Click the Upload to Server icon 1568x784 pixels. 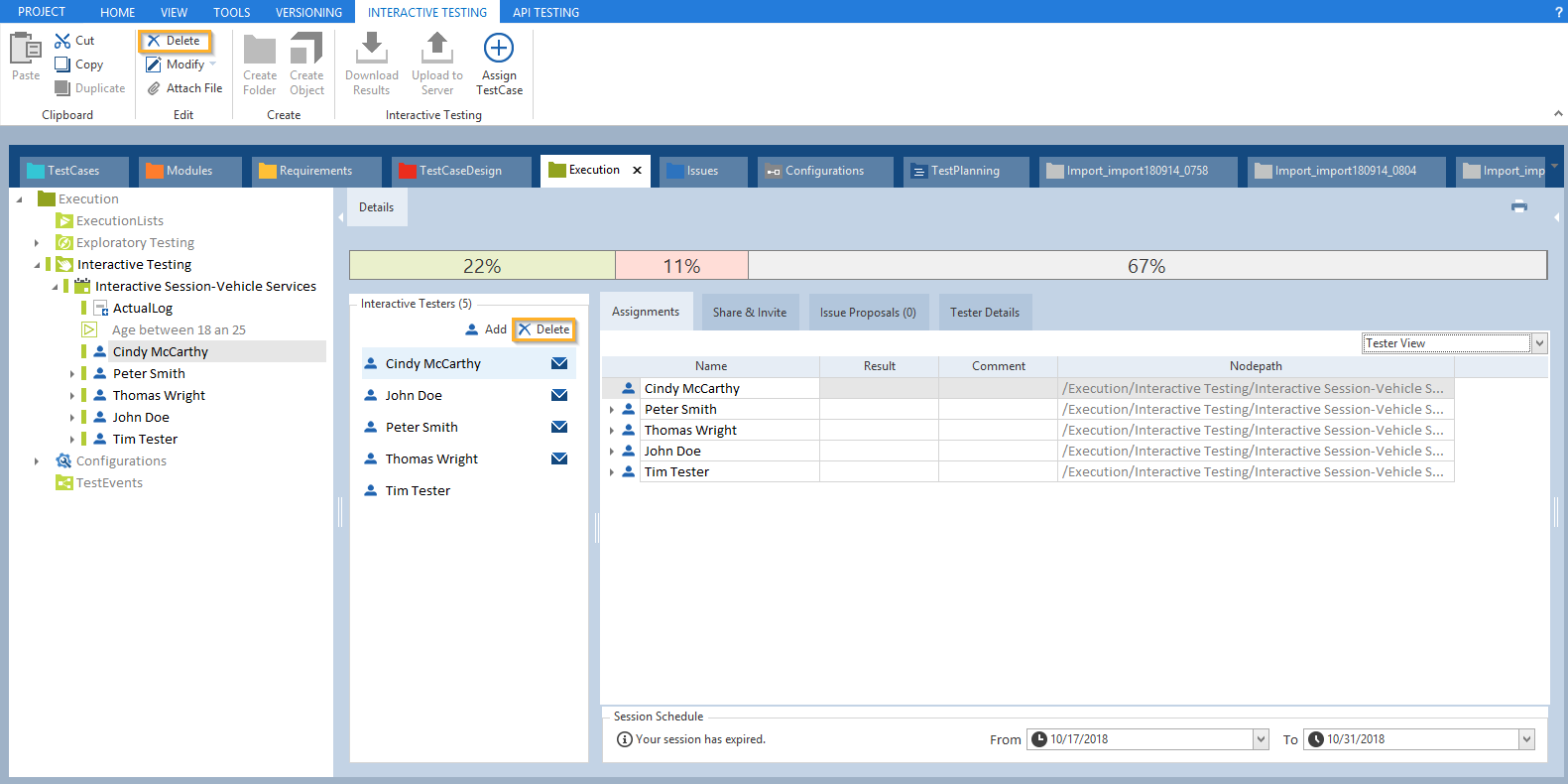[436, 49]
